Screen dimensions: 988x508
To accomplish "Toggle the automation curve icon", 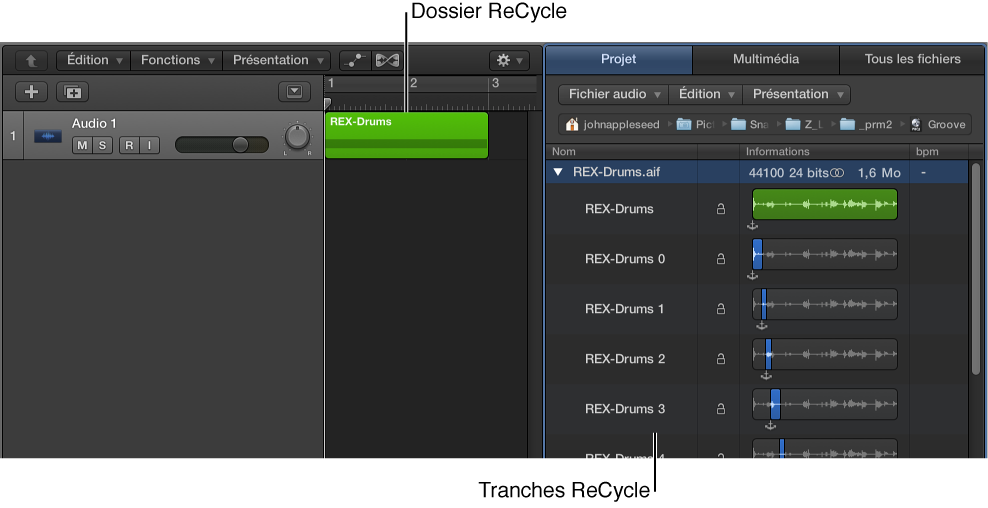I will point(355,61).
